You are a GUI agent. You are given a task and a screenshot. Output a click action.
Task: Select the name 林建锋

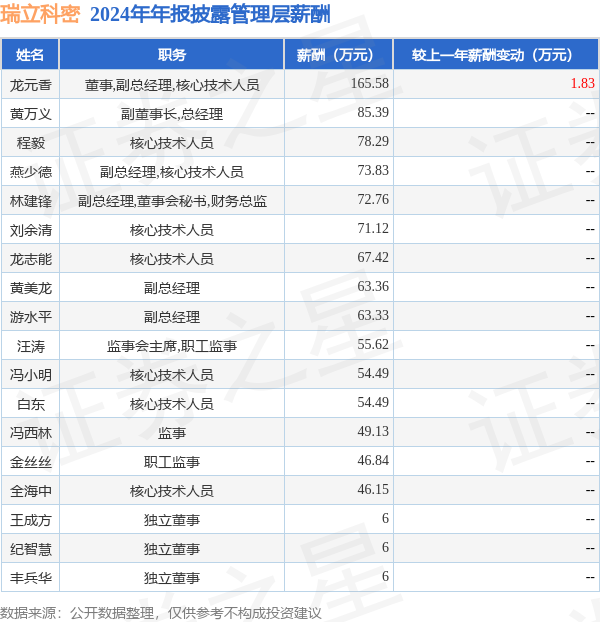coord(31,201)
